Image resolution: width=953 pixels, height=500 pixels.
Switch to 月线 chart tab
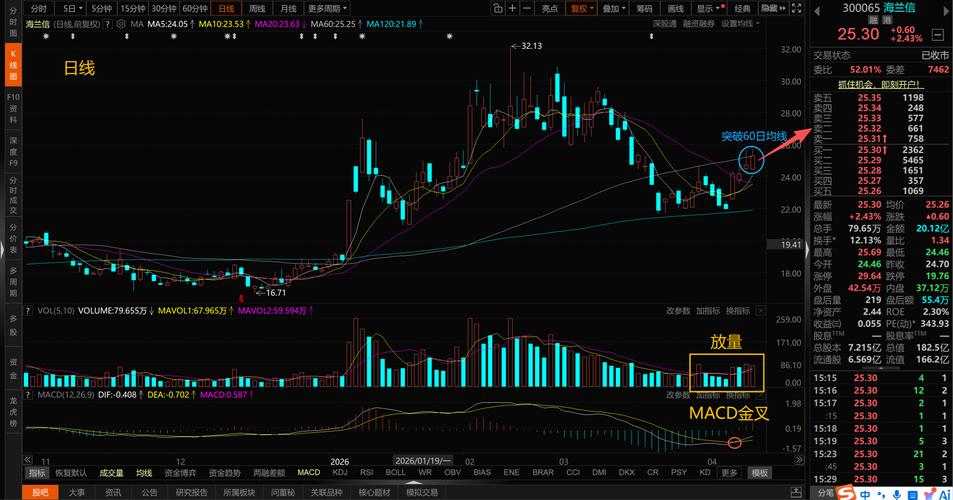click(288, 9)
